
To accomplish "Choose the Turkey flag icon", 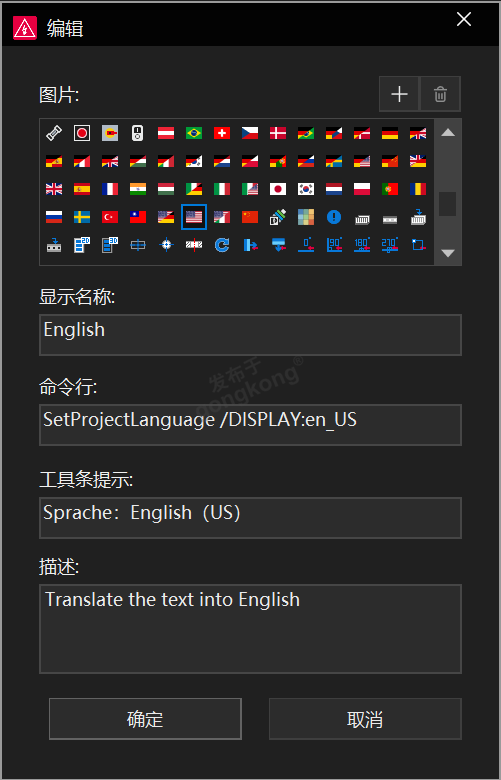I will pos(110,217).
